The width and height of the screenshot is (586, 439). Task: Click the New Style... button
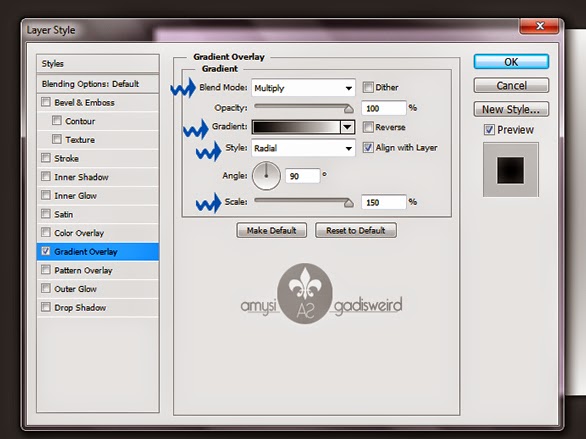coord(511,109)
